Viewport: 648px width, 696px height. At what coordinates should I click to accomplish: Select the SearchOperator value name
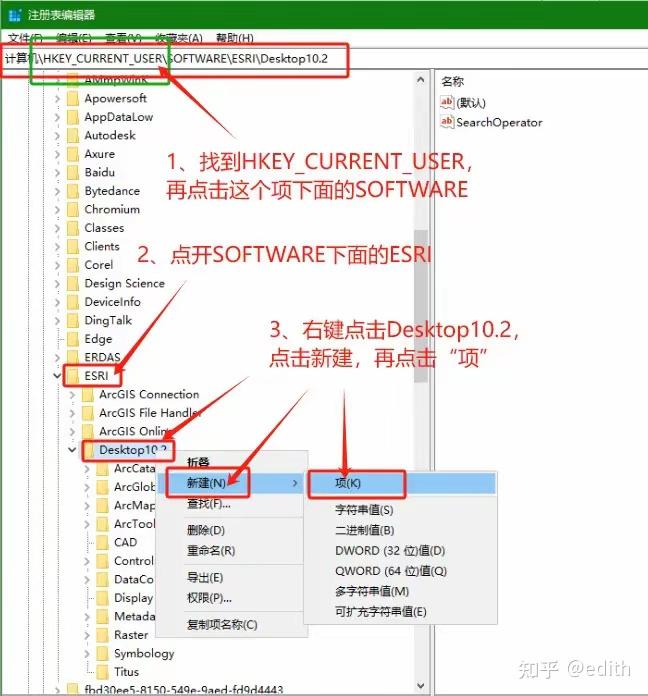point(499,122)
